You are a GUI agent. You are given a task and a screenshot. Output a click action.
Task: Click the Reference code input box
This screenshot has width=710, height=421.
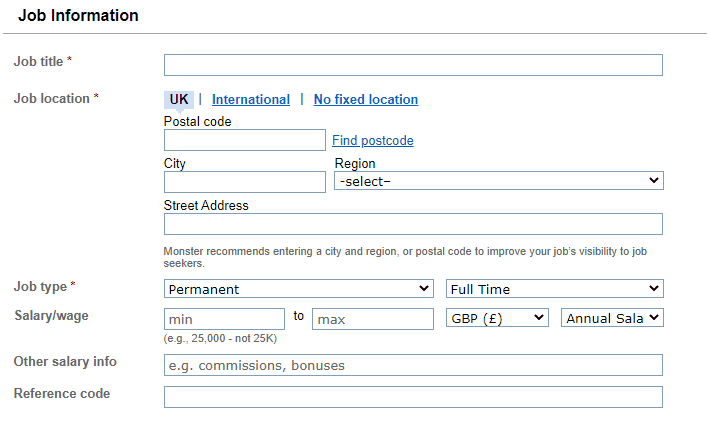(413, 397)
